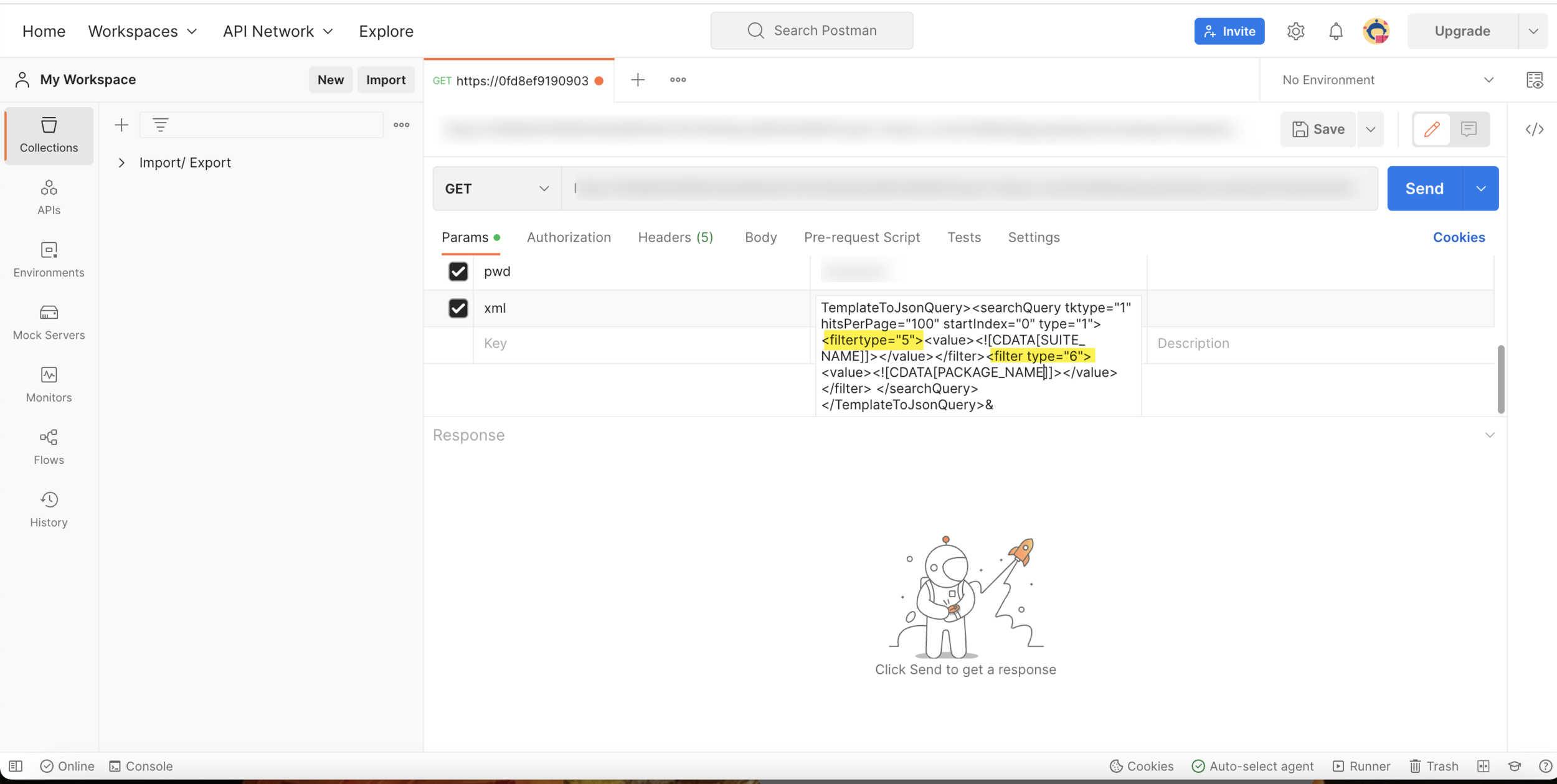Switch to the Params tab
This screenshot has height=784, width=1557.
coord(470,237)
